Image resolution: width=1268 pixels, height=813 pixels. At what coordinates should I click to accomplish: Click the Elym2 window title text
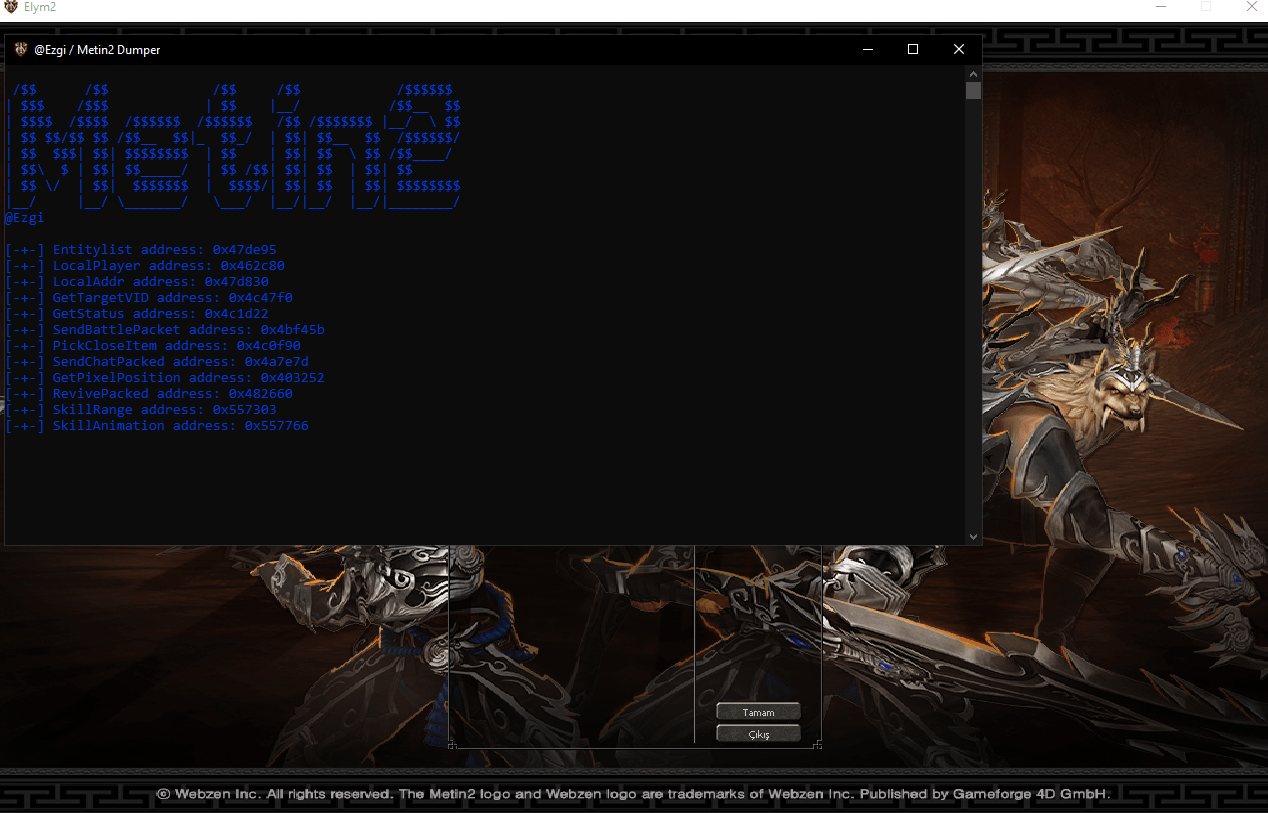click(x=40, y=7)
